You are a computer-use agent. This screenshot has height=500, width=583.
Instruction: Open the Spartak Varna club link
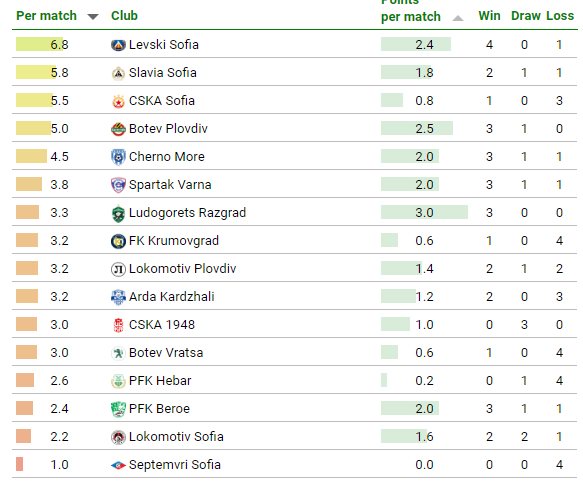click(x=170, y=185)
